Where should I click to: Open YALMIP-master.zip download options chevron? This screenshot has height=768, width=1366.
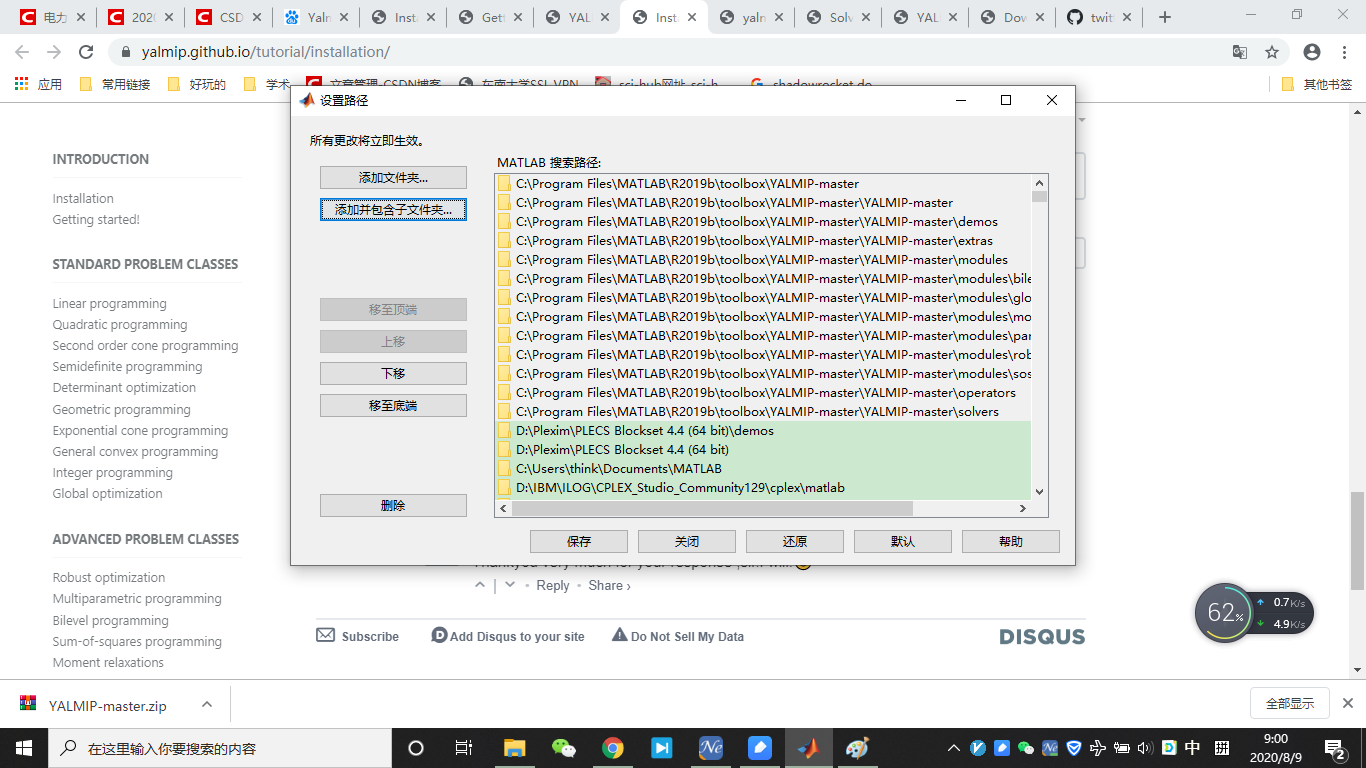pos(207,704)
